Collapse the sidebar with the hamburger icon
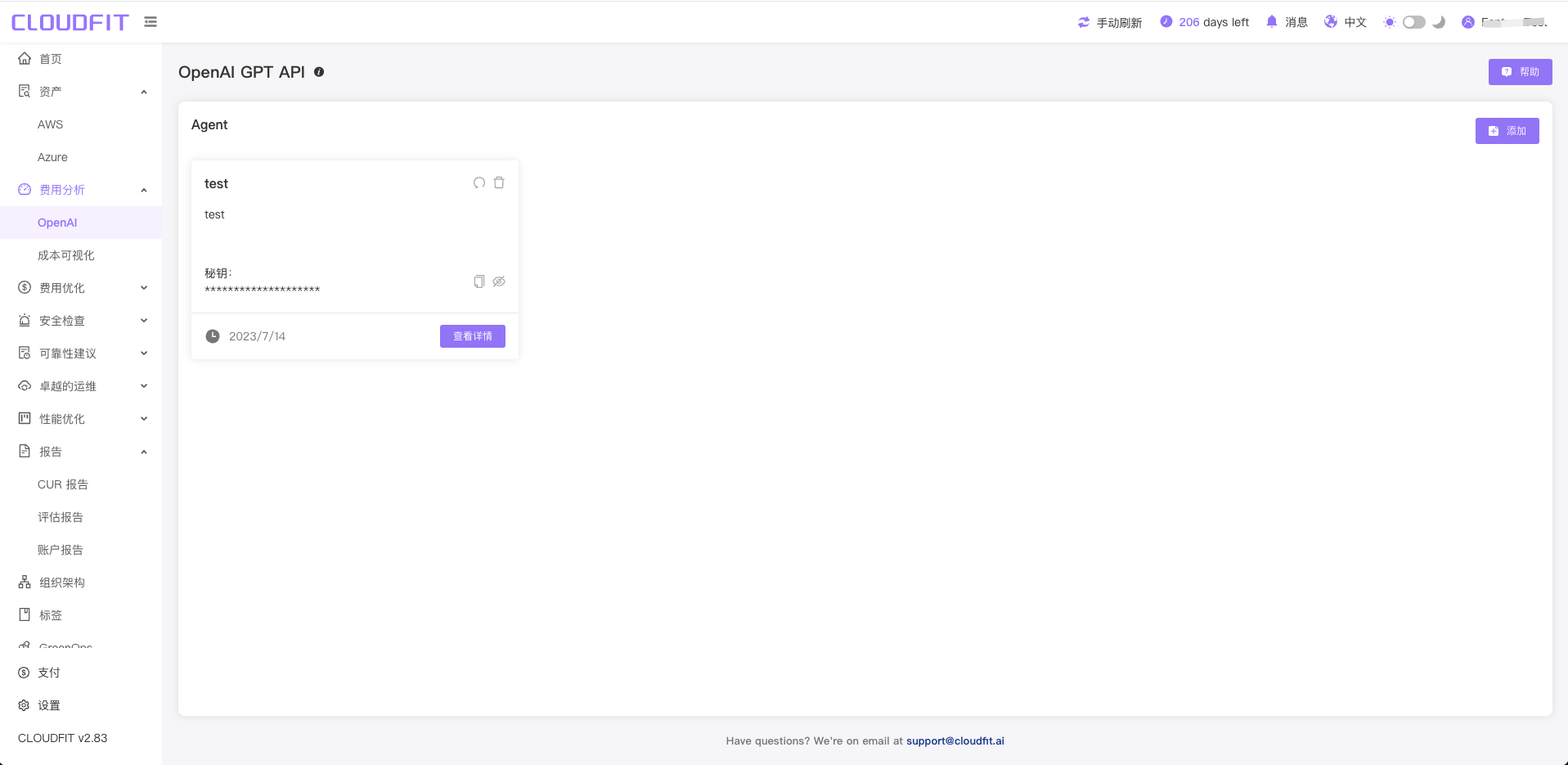This screenshot has width=1568, height=765. pos(151,22)
